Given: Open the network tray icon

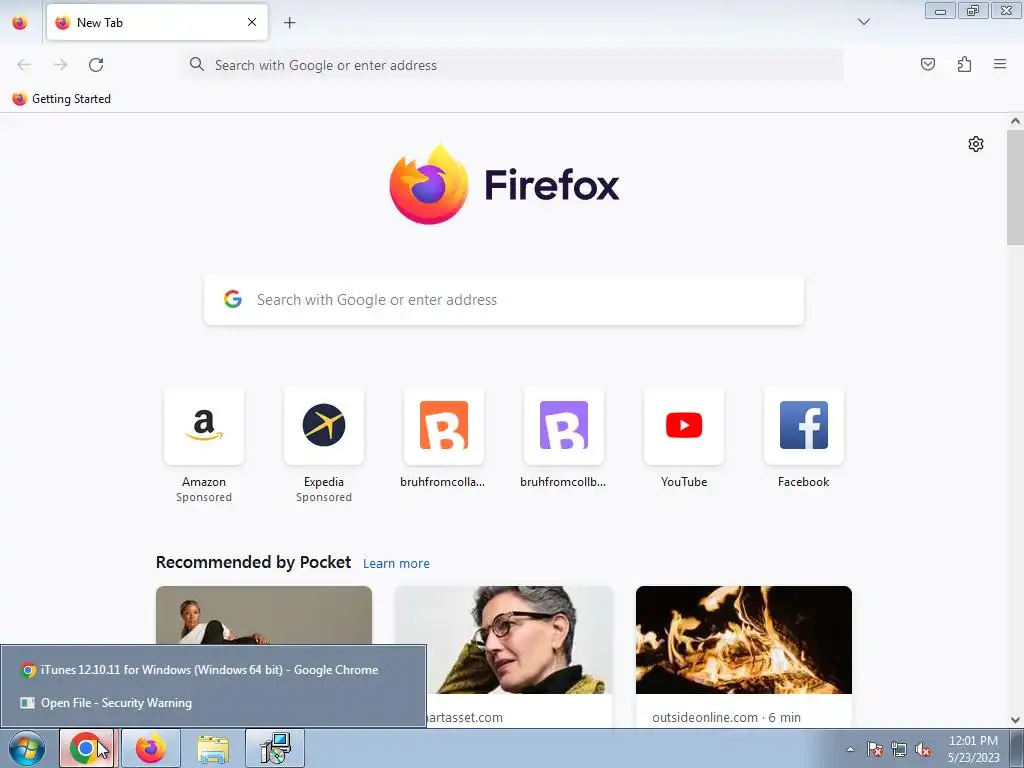Looking at the screenshot, I should pyautogui.click(x=899, y=749).
